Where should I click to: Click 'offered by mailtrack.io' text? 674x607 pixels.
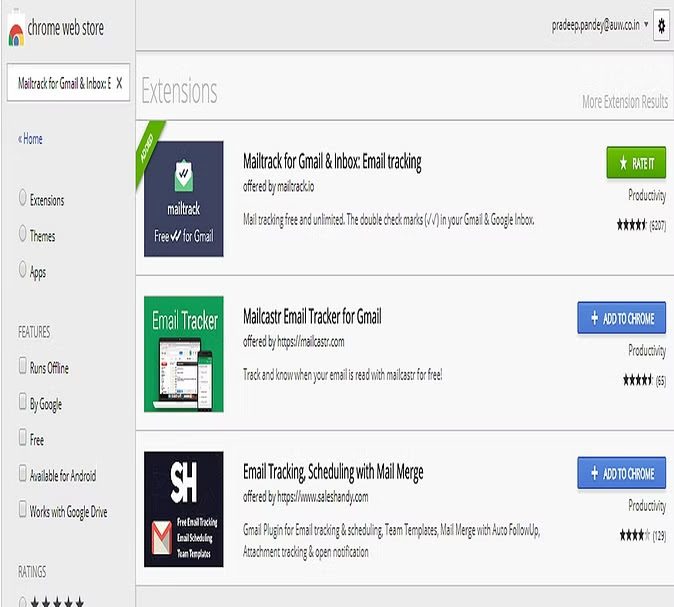coord(279,187)
